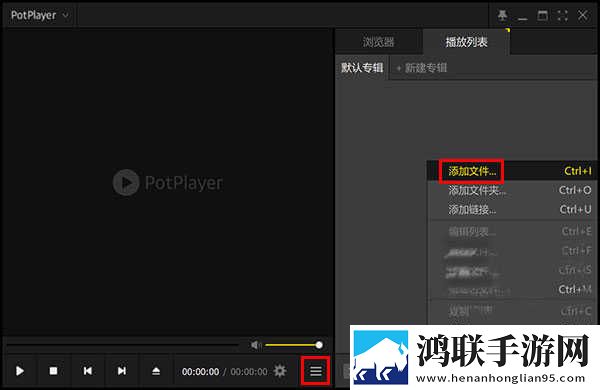Maximize the PotPlayer window
Viewport: 600px width, 390px height.
tap(543, 15)
